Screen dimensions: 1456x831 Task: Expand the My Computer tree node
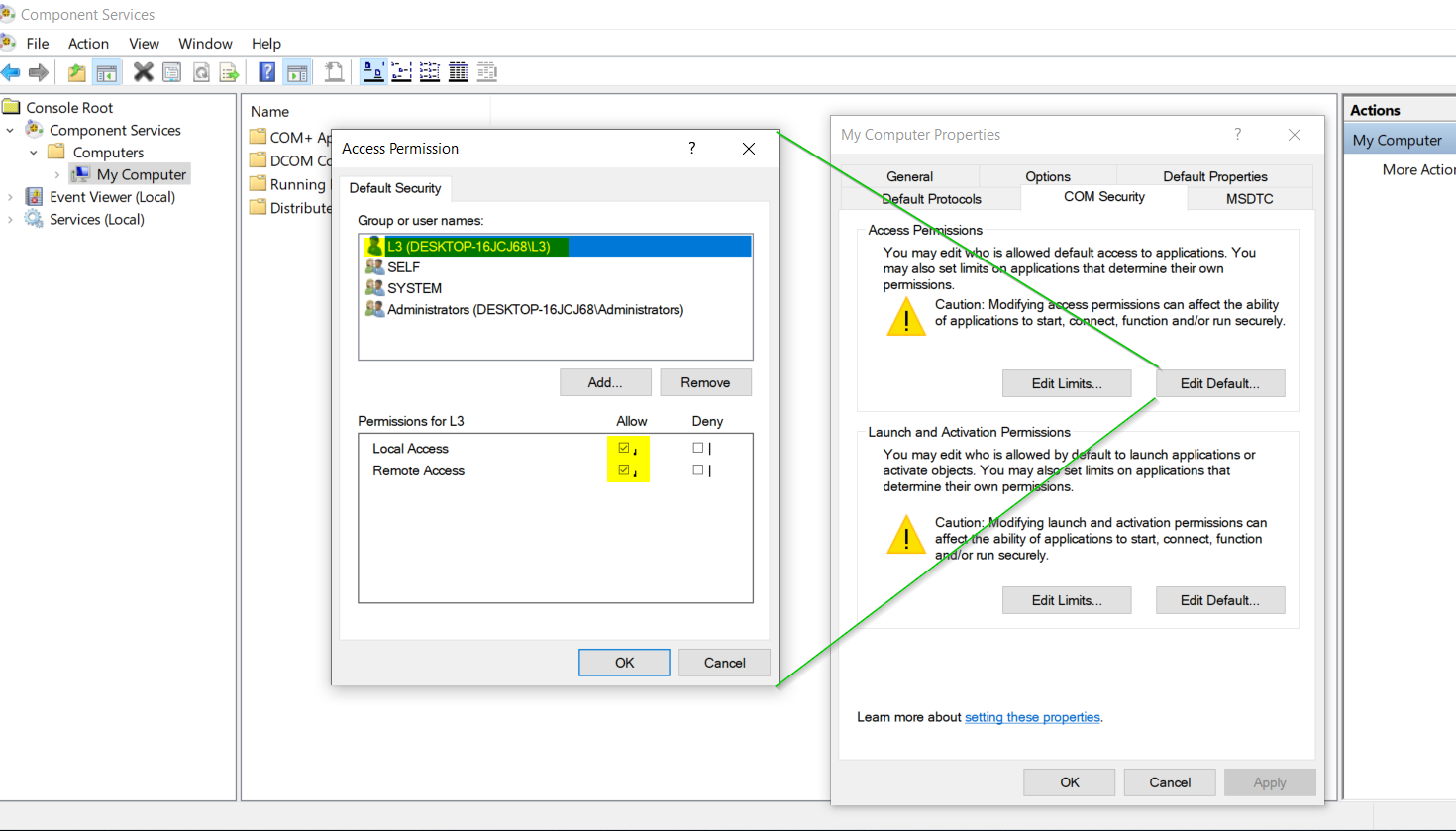[x=57, y=175]
